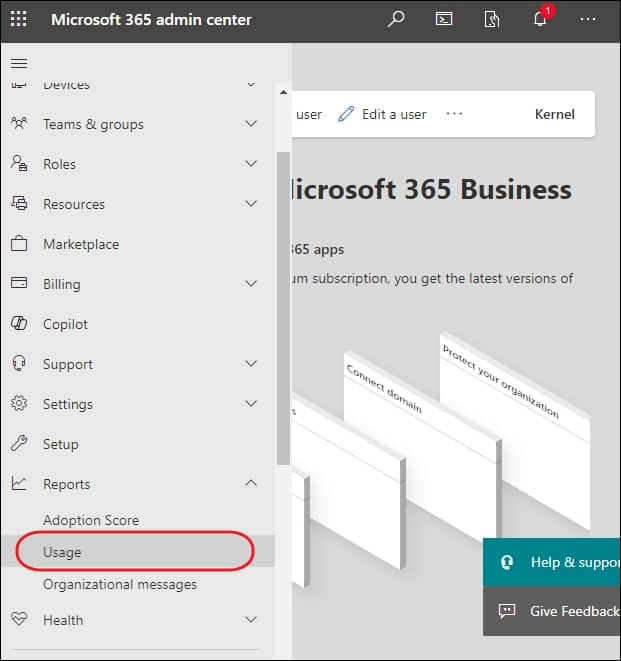Select the Reports navigation label

pos(67,484)
